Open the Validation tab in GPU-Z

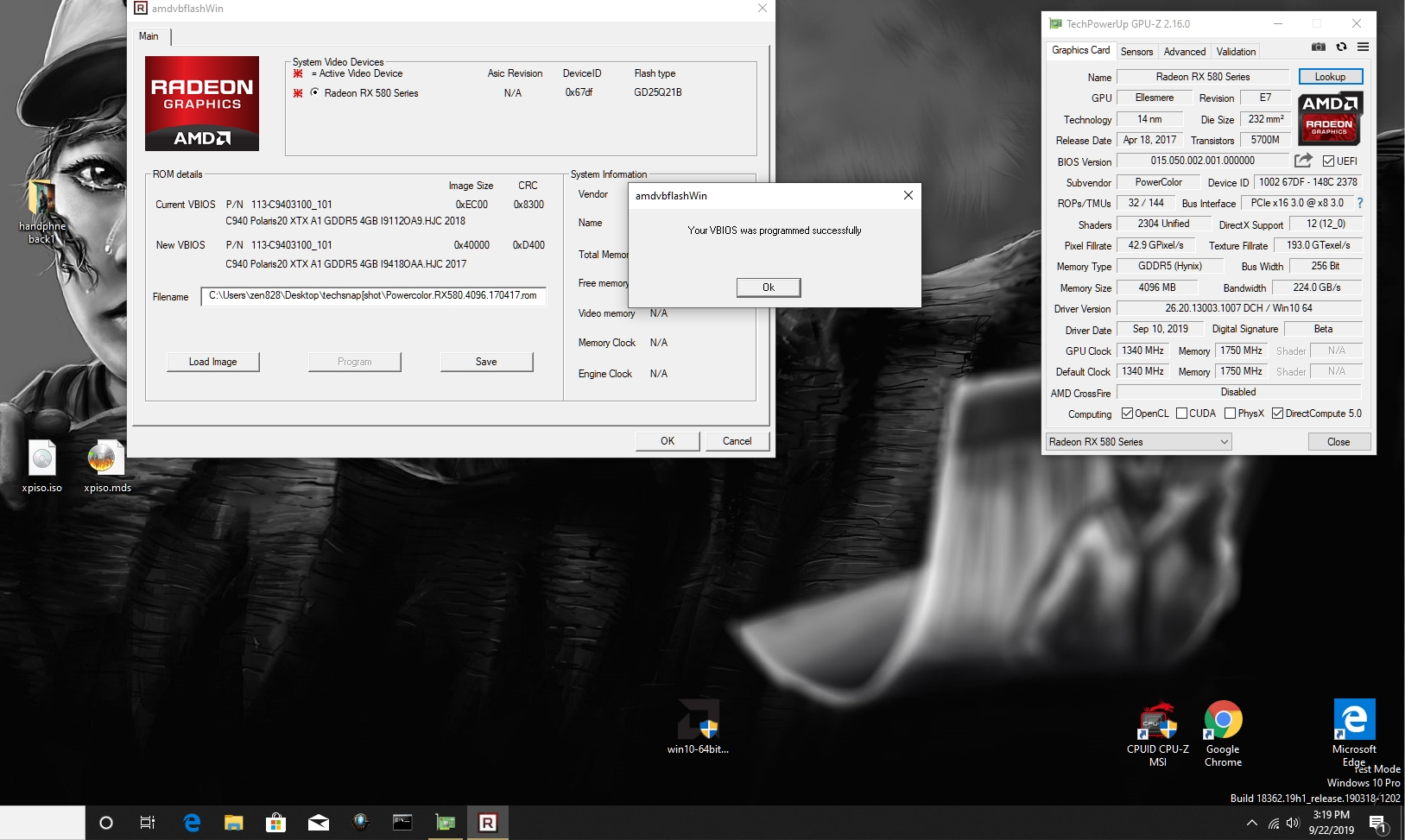[x=1236, y=52]
